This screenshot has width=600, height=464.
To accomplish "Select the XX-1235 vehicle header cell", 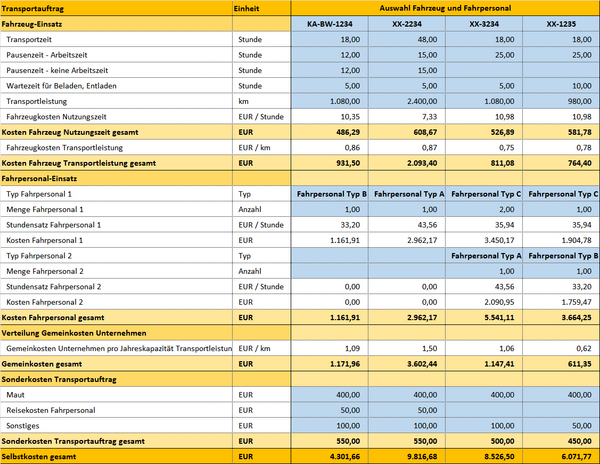I will (561, 24).
